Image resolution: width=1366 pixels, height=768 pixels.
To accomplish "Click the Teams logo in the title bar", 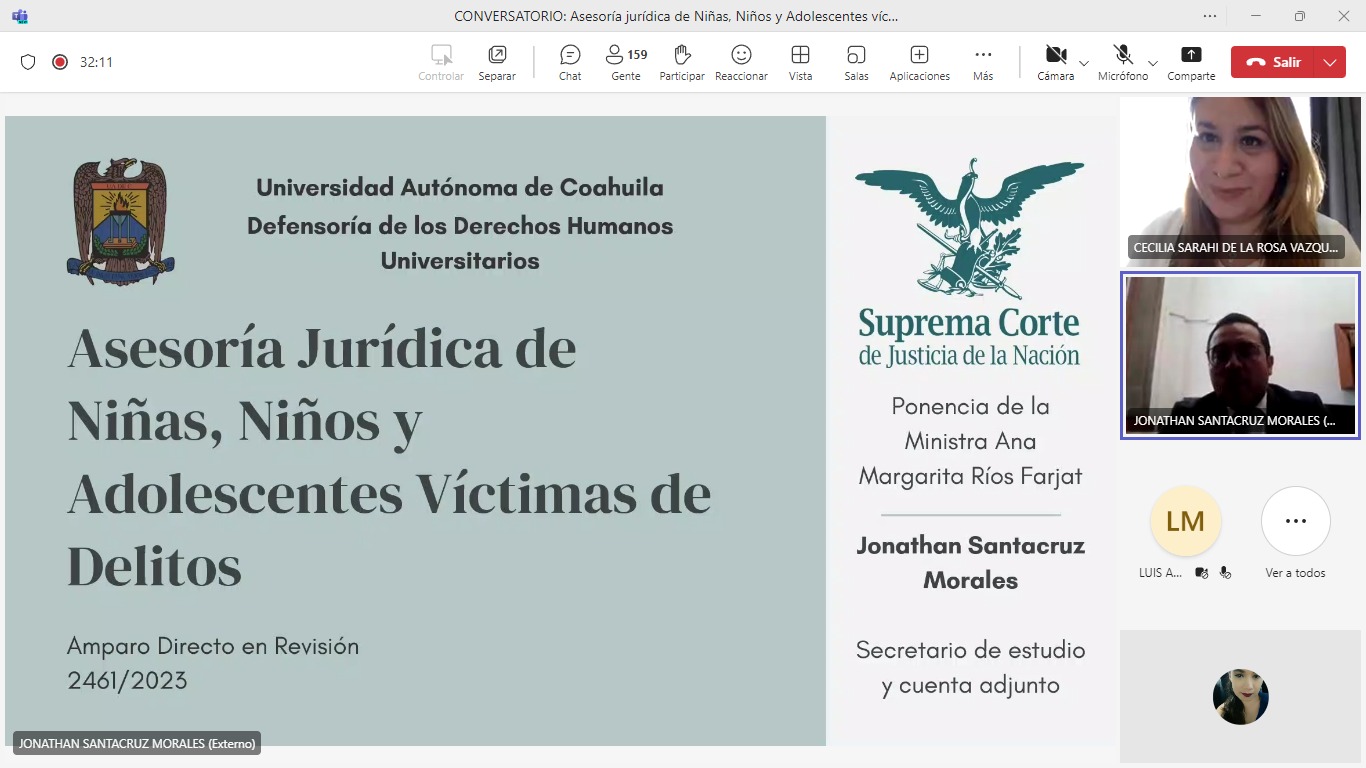I will click(x=20, y=16).
